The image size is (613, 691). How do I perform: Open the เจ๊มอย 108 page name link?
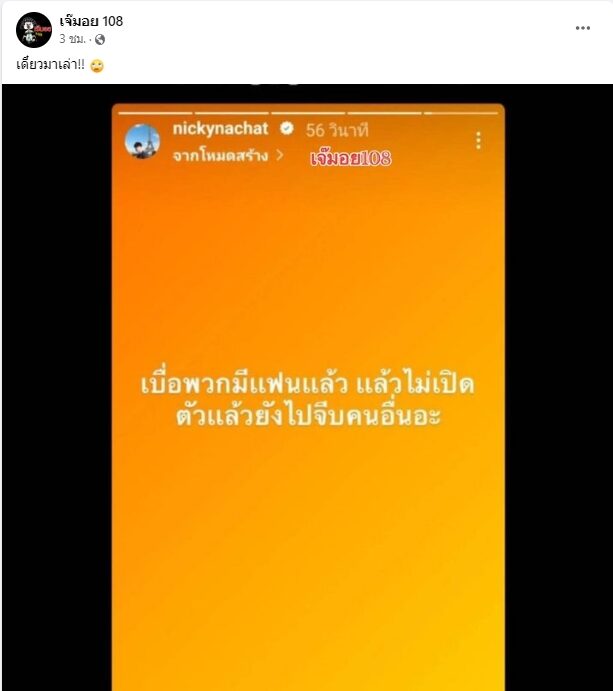(91, 21)
